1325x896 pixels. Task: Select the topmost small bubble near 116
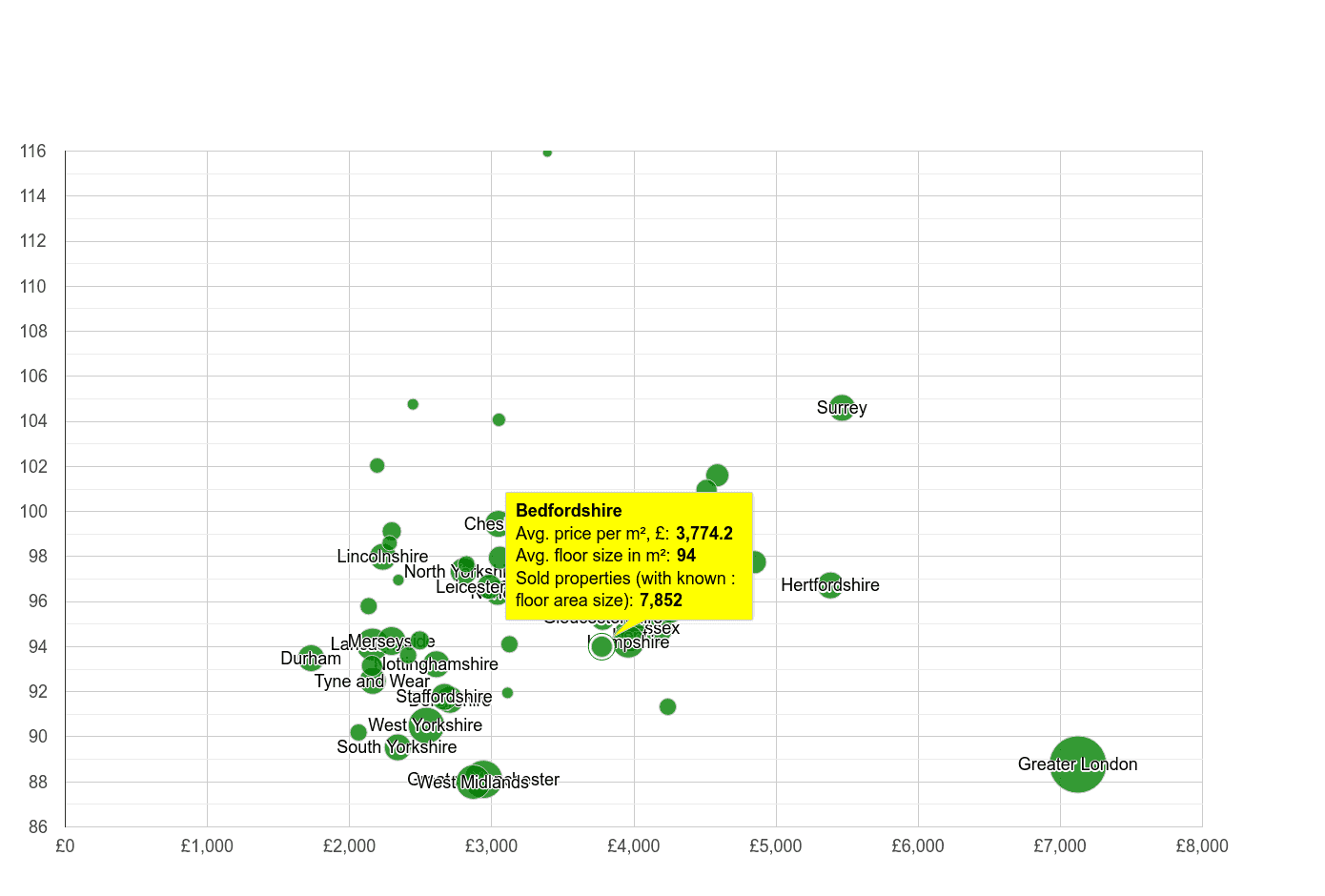[x=547, y=152]
